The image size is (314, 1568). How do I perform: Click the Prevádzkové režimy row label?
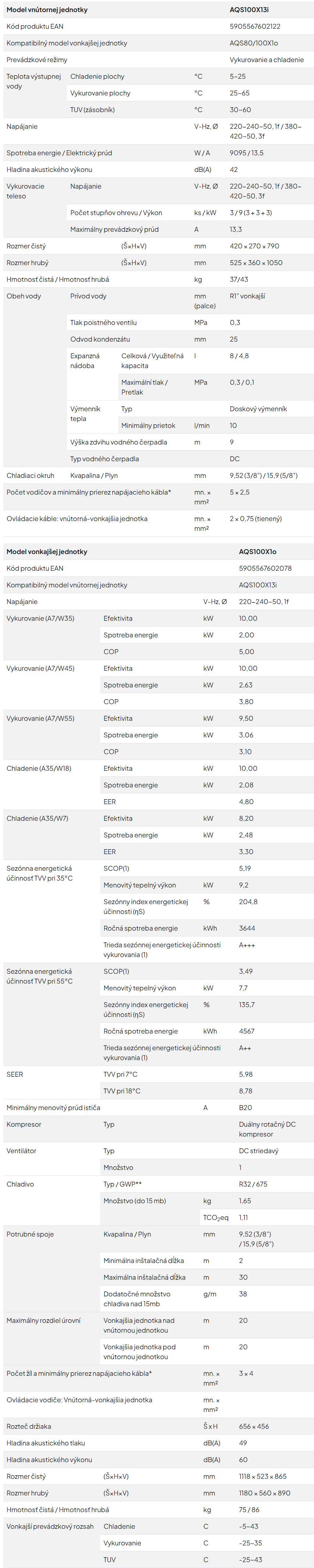pyautogui.click(x=37, y=59)
